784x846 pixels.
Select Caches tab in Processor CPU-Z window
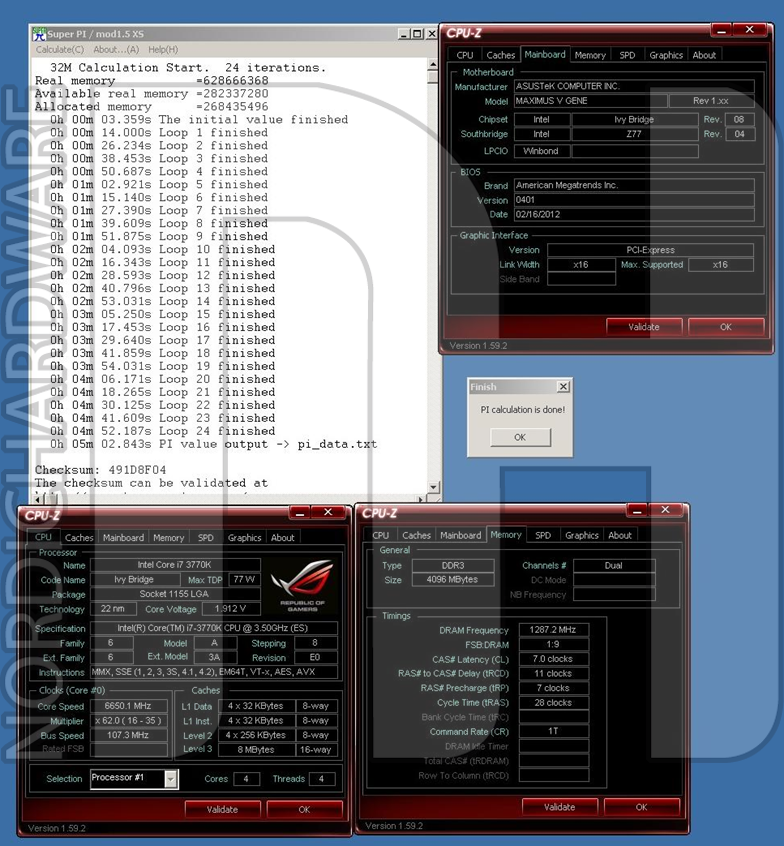79,537
